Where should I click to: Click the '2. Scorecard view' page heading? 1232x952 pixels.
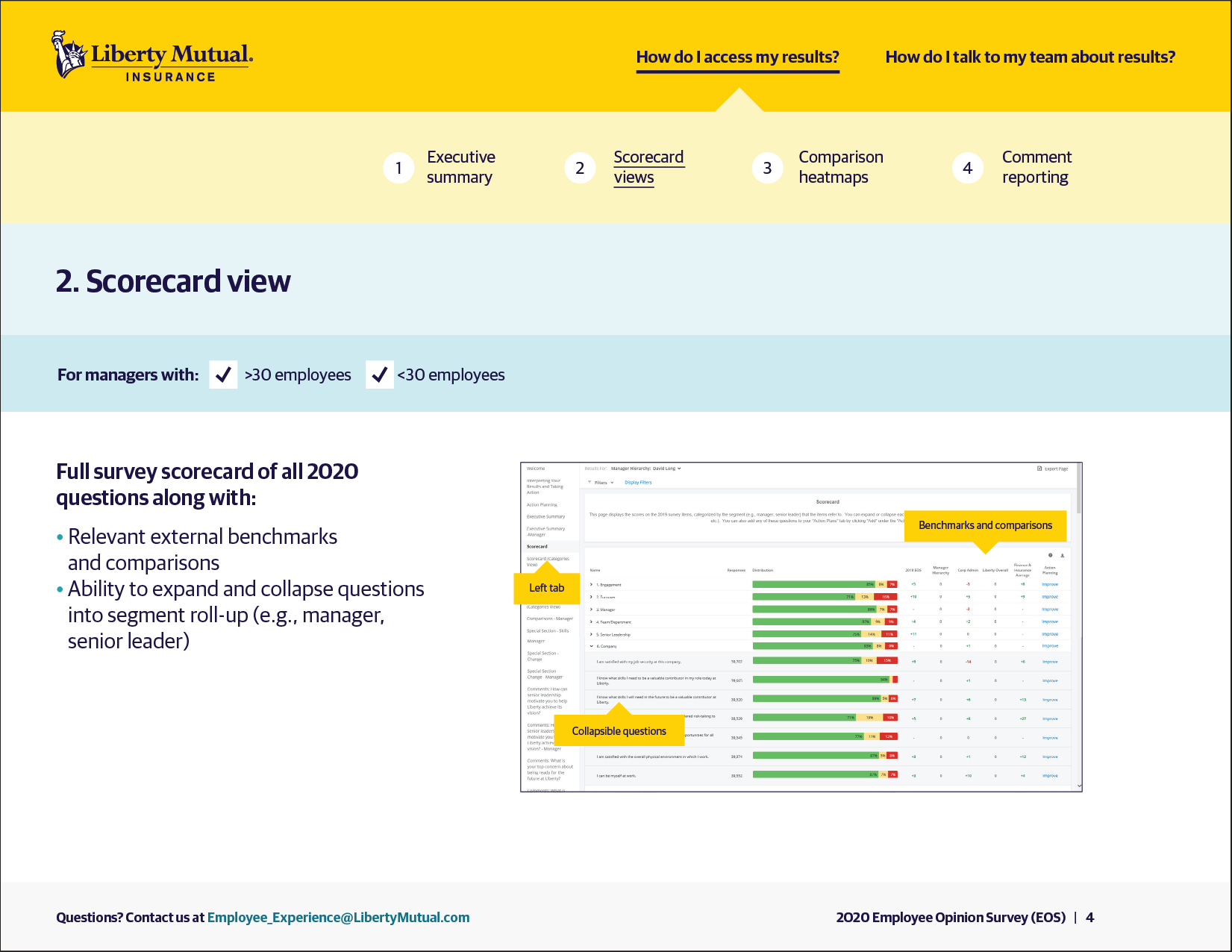pyautogui.click(x=173, y=281)
